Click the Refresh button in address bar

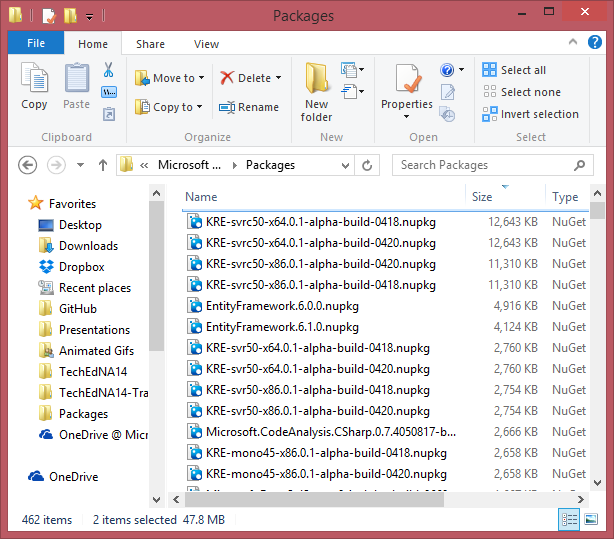click(367, 165)
